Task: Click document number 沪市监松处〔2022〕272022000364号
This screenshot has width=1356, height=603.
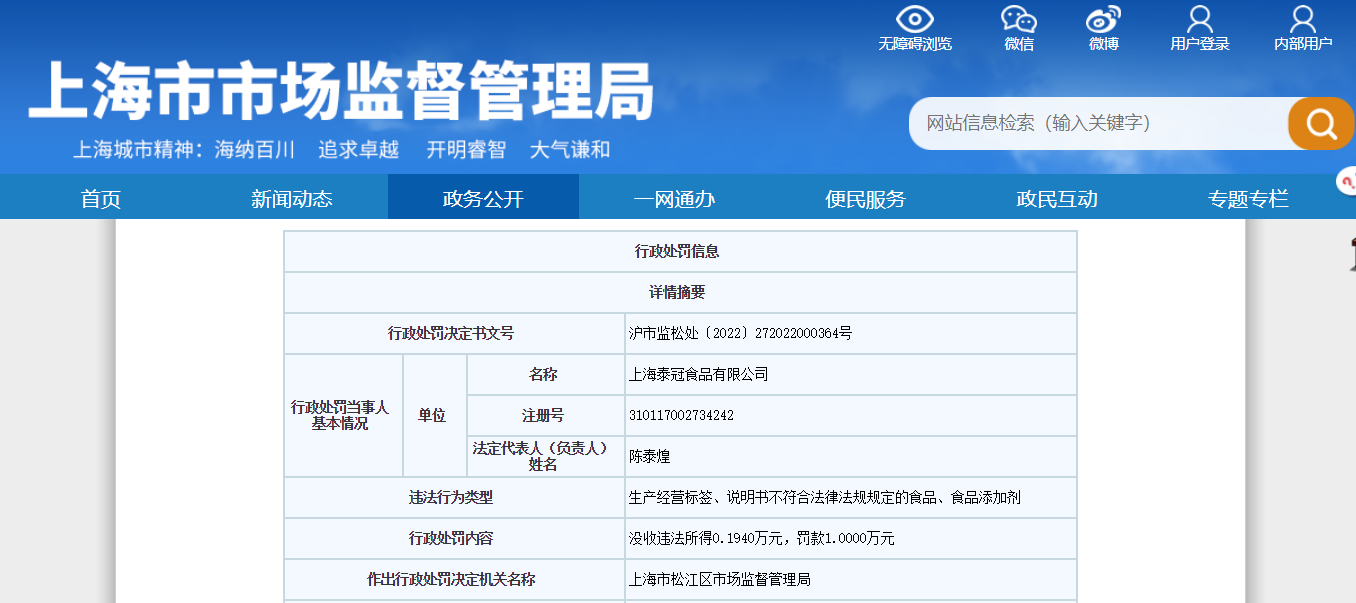Action: pyautogui.click(x=740, y=334)
